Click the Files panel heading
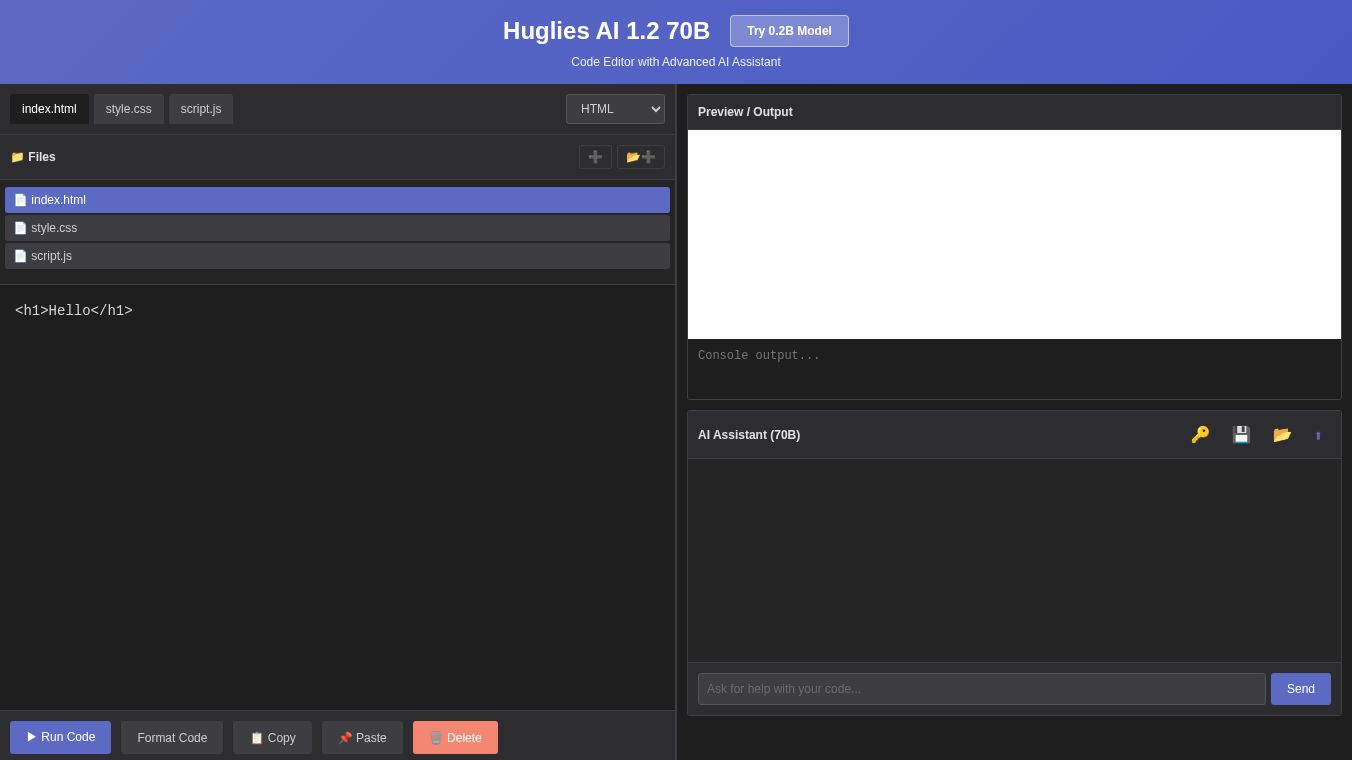The width and height of the screenshot is (1352, 760). pos(33,157)
